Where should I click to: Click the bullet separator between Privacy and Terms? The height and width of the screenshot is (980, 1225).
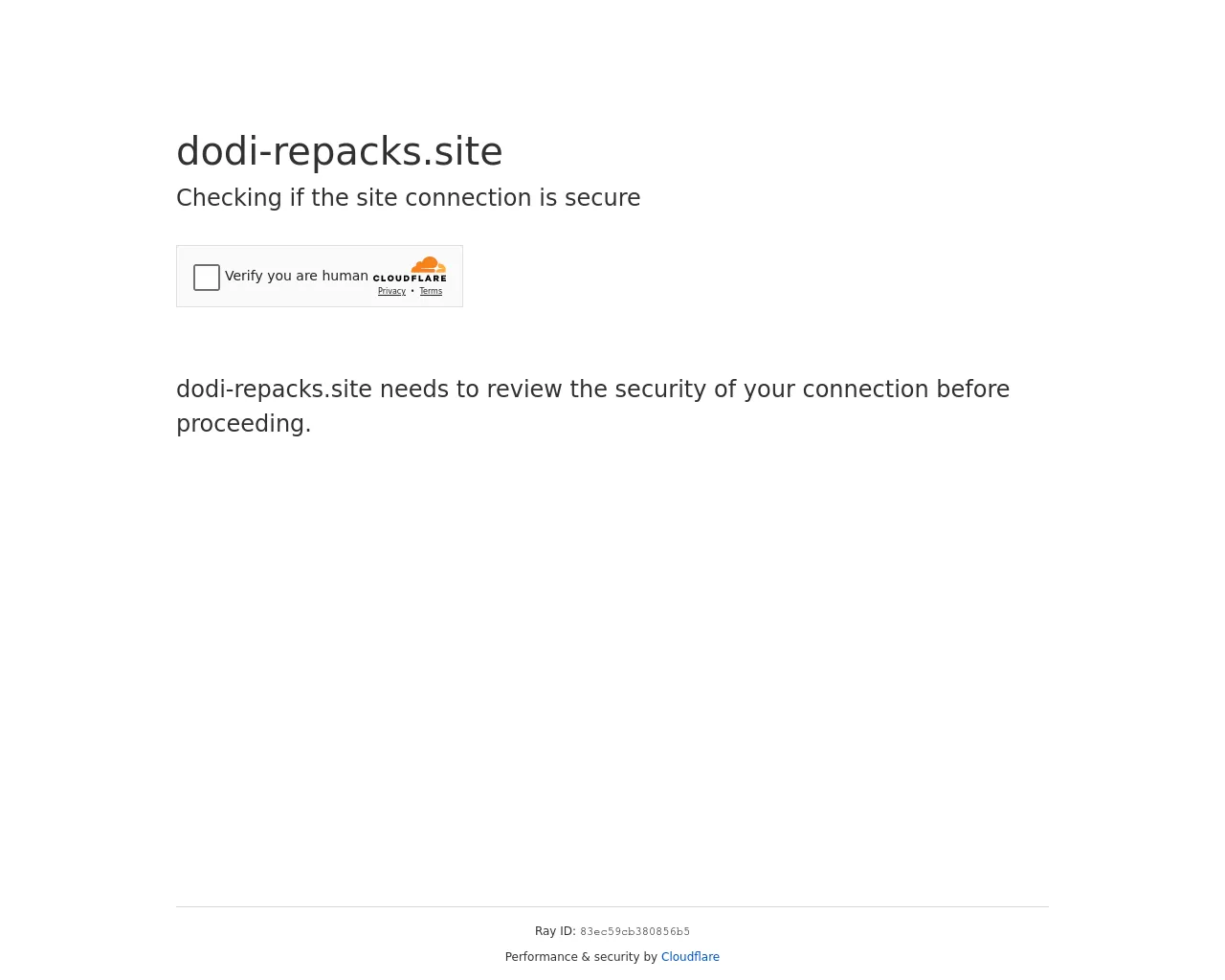point(412,291)
